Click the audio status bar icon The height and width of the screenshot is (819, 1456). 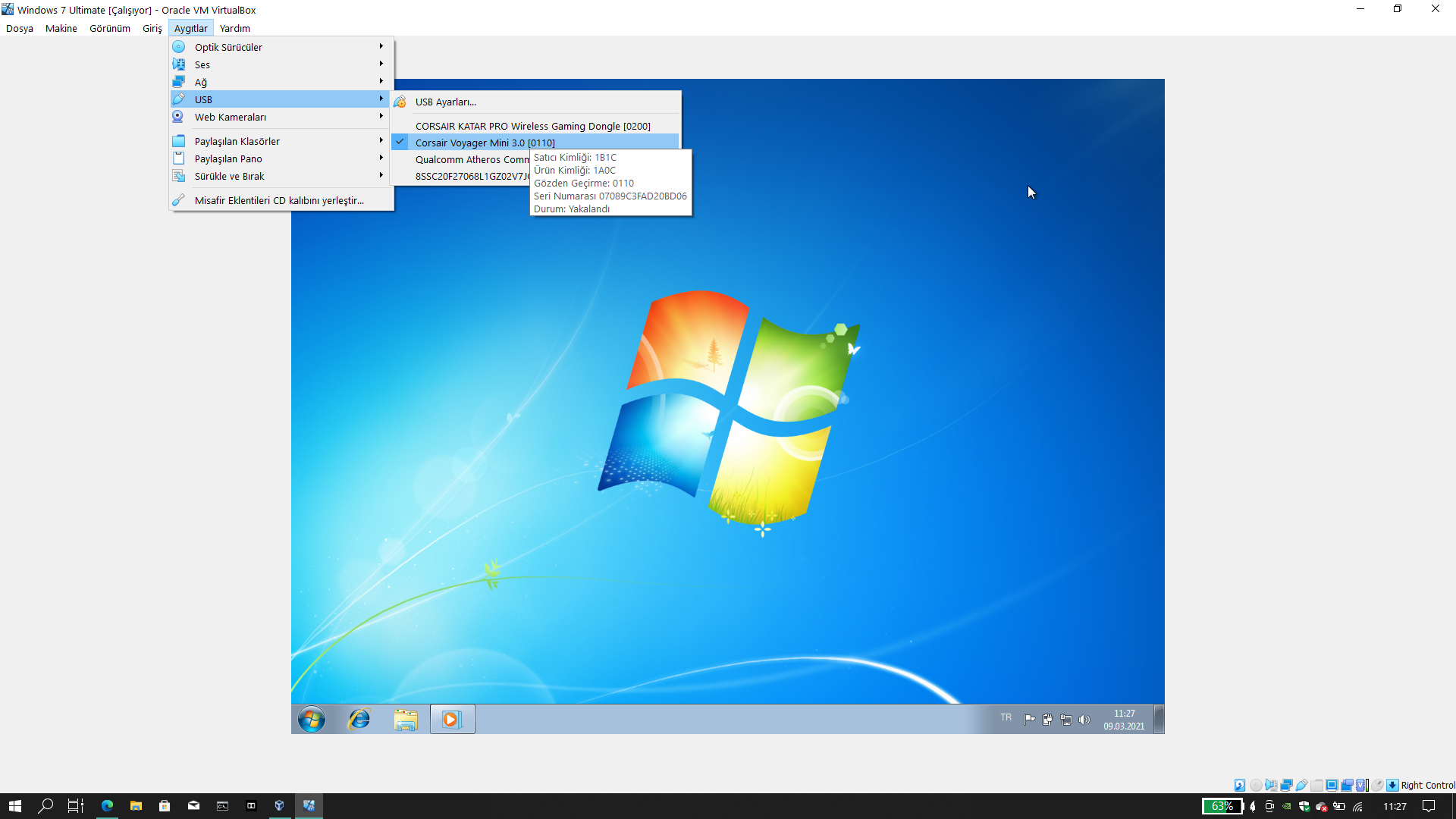1271,785
